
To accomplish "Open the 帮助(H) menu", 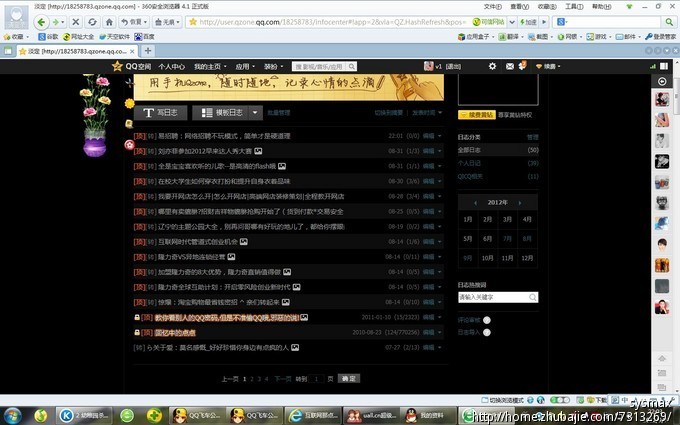I will tap(602, 7).
